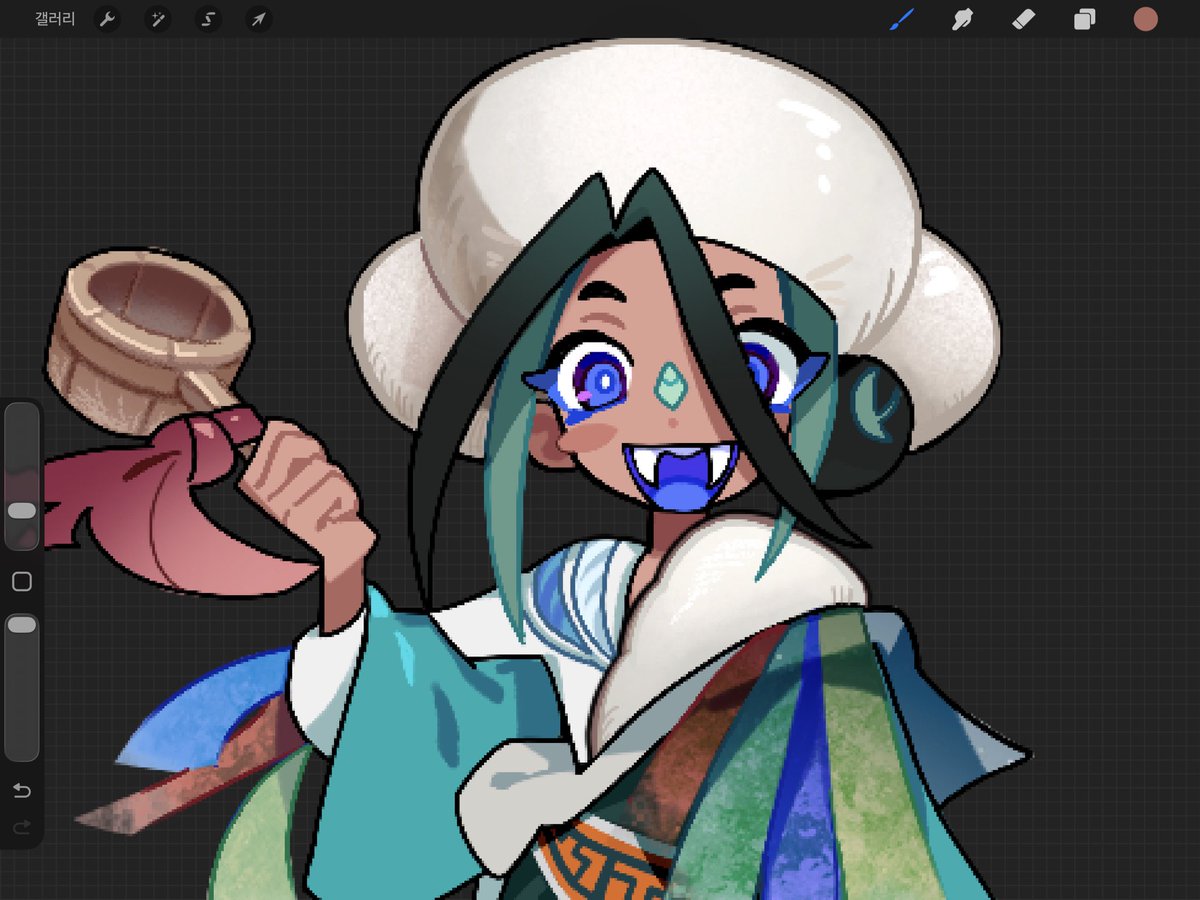This screenshot has width=1200, height=900.
Task: Undo the last stroke with undo arrow
Action: [22, 791]
